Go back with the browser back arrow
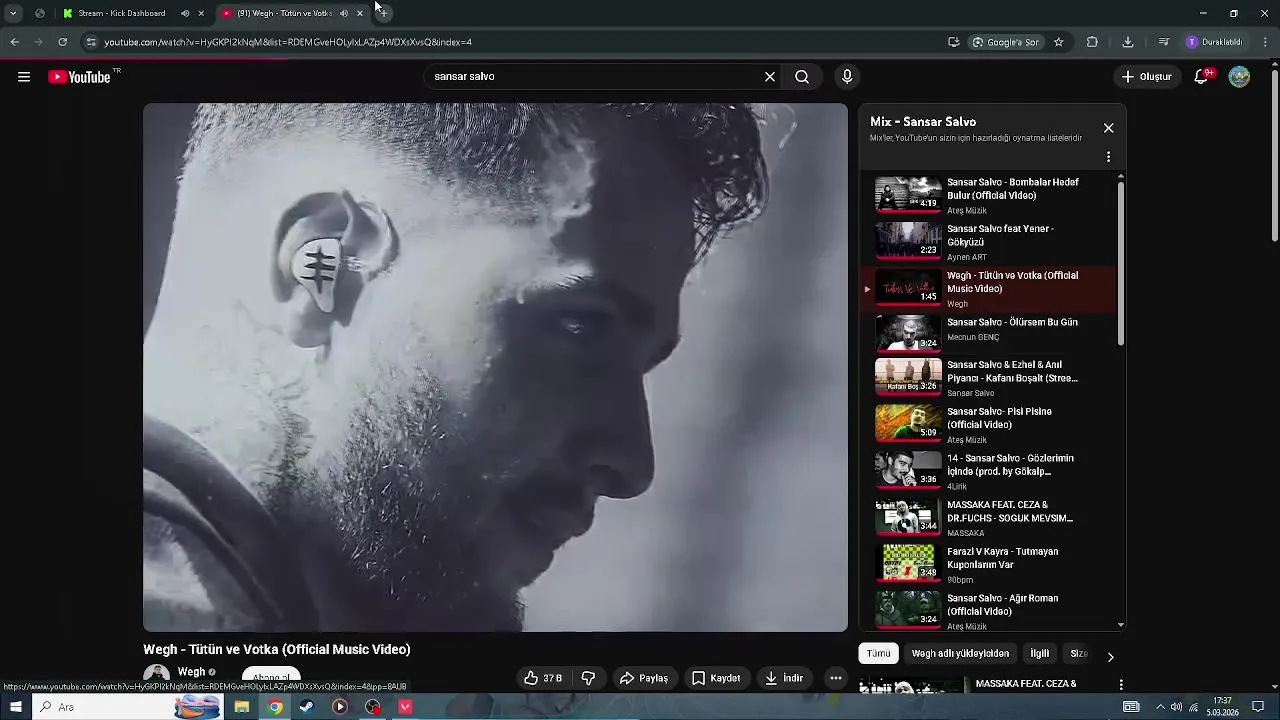 coord(14,42)
